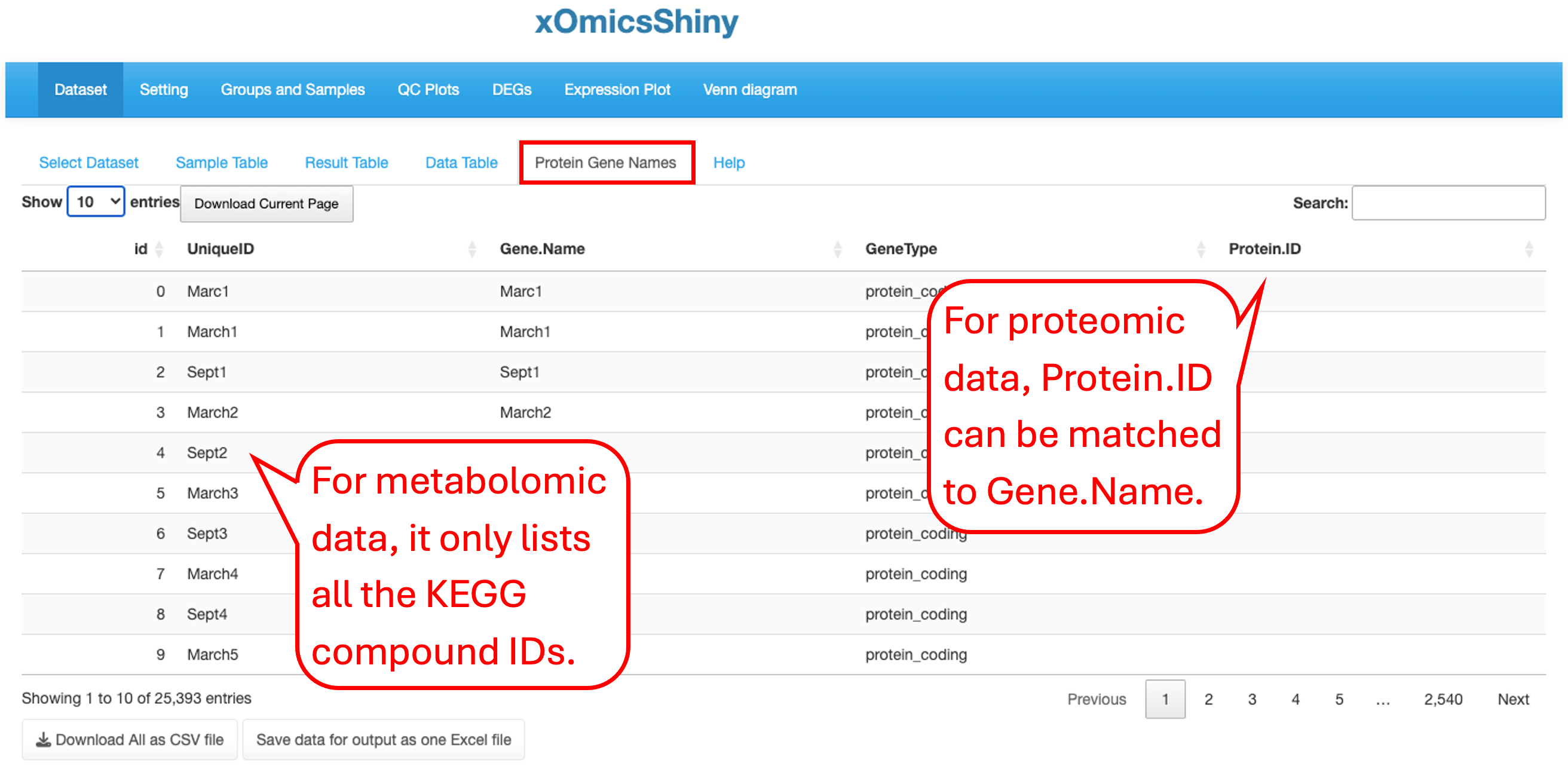Screen dimensions: 1568x766
Task: Go to Next page of table
Action: point(1512,700)
